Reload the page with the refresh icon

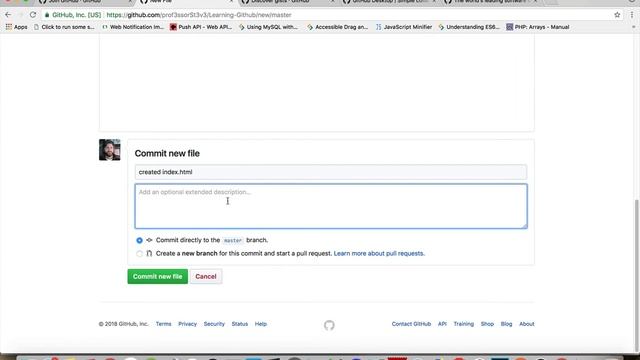(33, 15)
